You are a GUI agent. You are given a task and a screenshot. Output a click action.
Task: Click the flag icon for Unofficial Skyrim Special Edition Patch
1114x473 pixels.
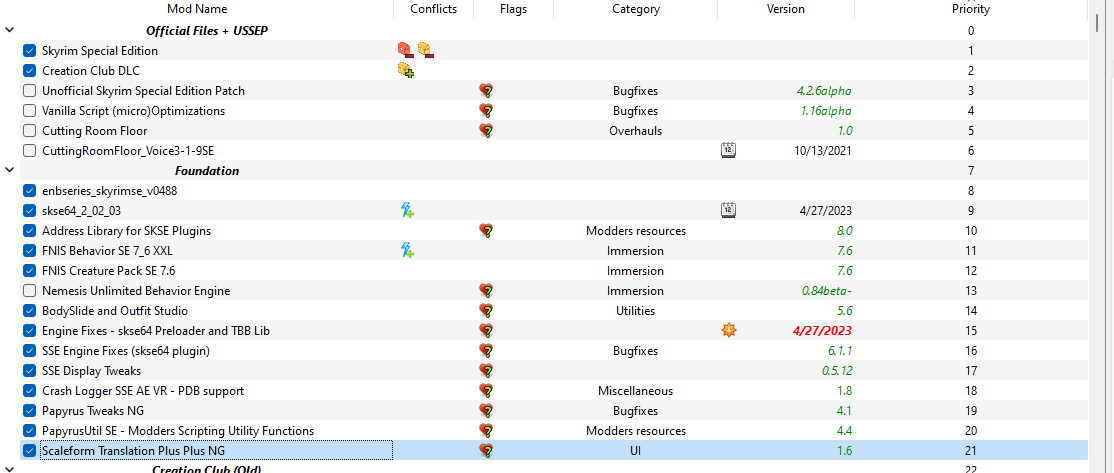click(486, 91)
